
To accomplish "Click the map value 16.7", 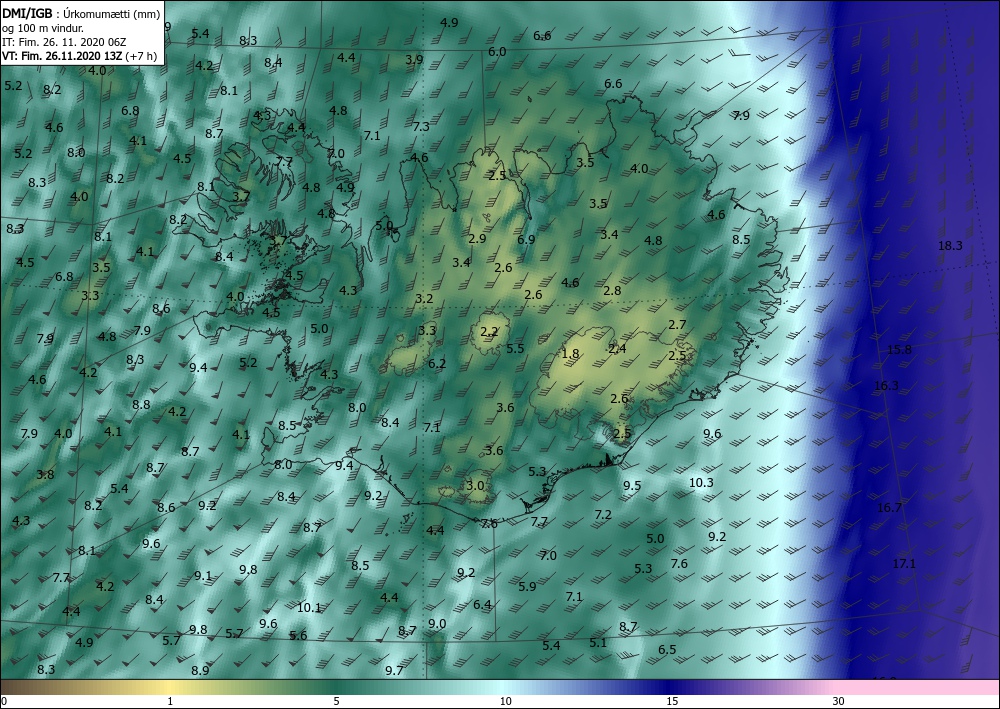I will [890, 508].
